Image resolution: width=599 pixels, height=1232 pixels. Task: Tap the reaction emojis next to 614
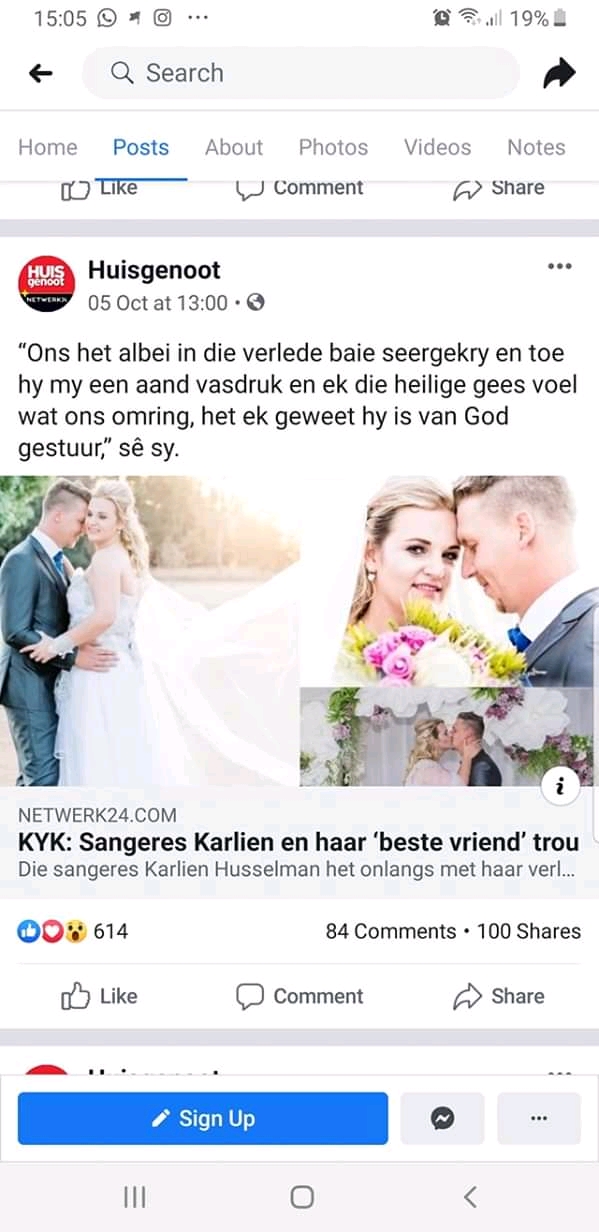point(53,931)
